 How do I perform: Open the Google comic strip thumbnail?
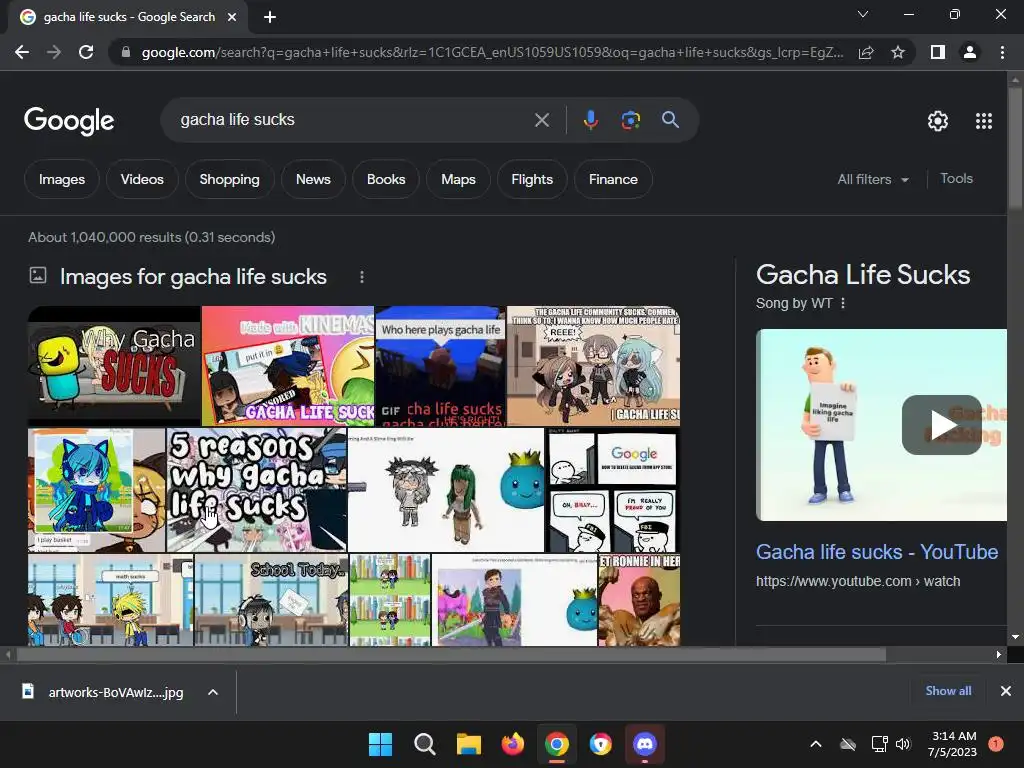click(x=613, y=490)
